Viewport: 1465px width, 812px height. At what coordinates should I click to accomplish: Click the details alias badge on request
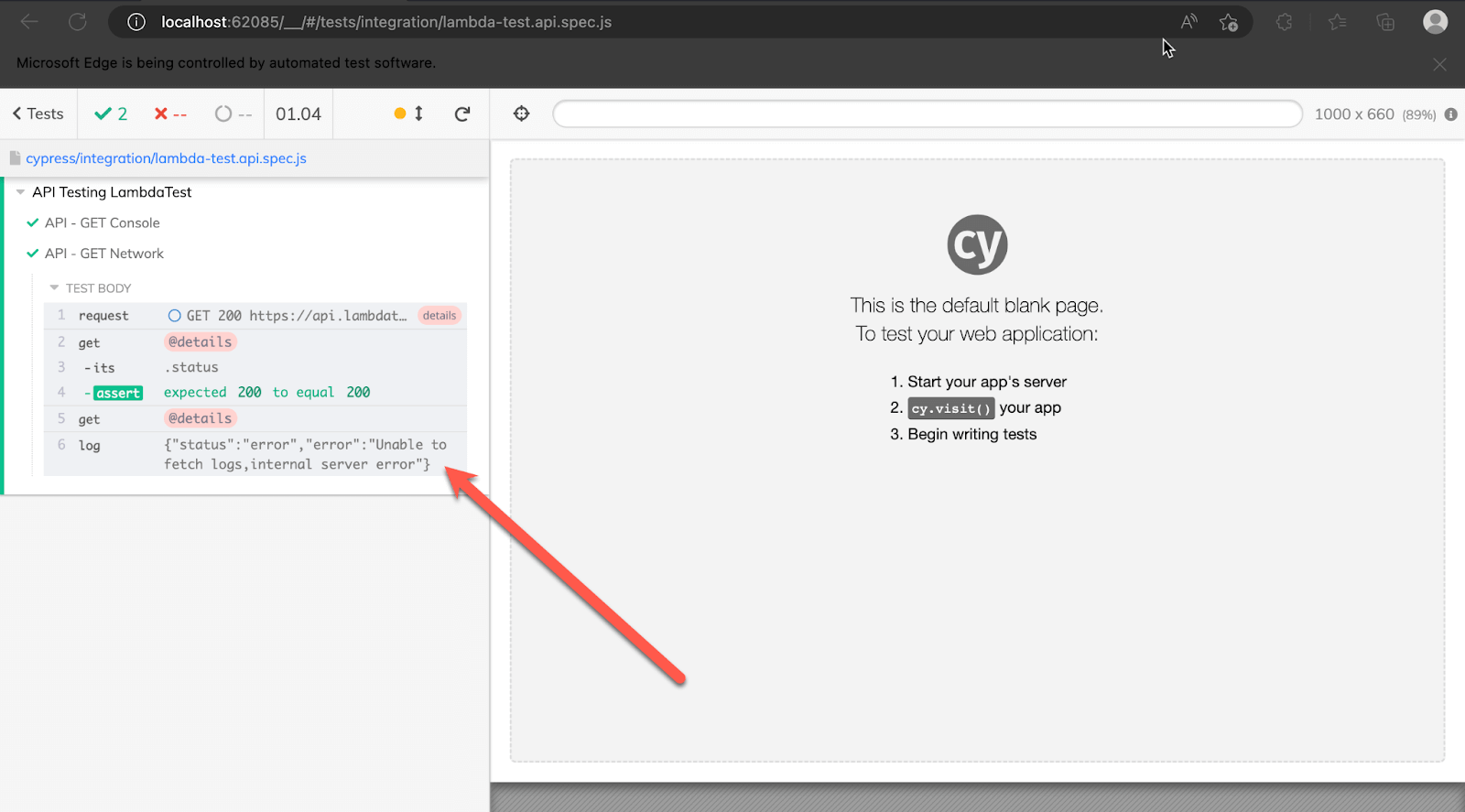point(439,315)
